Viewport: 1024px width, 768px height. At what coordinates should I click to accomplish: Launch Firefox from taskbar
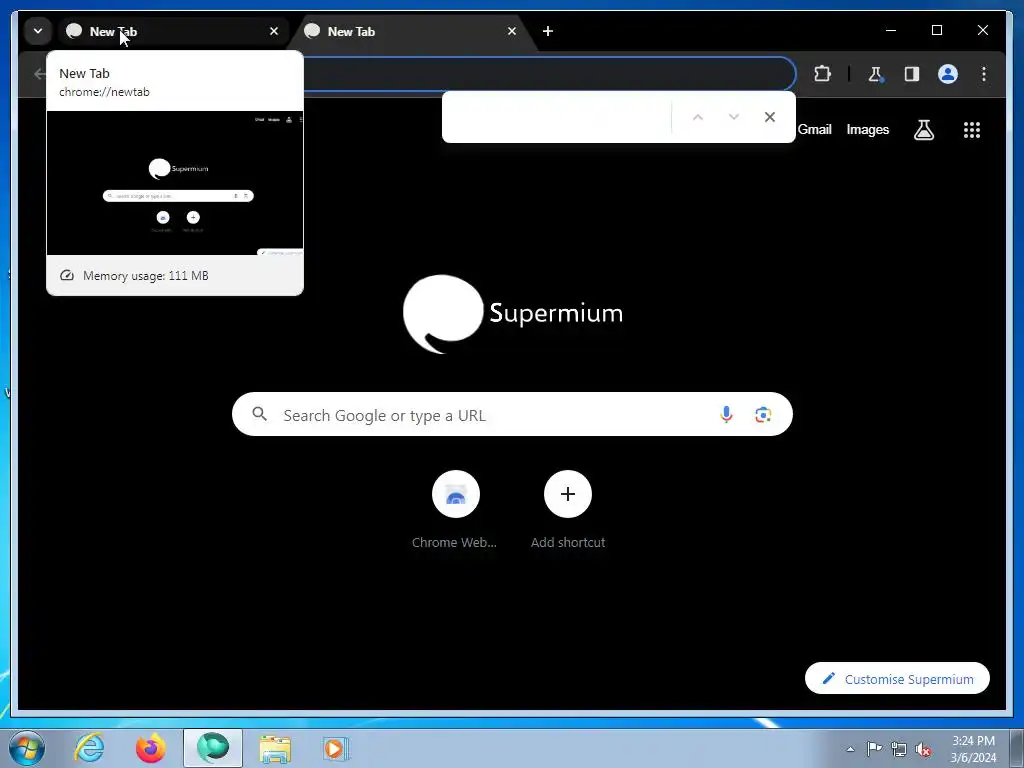[150, 748]
